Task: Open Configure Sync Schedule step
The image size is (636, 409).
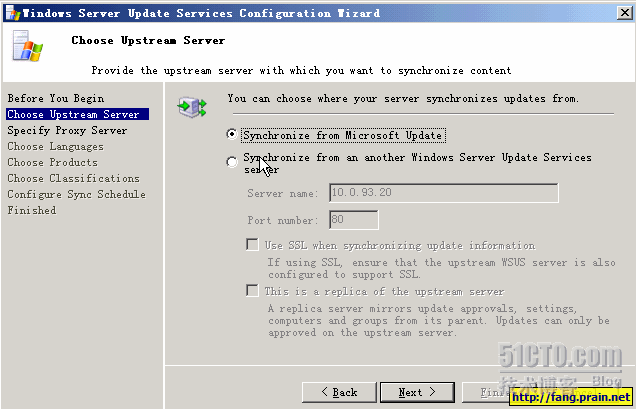Action: (76, 194)
